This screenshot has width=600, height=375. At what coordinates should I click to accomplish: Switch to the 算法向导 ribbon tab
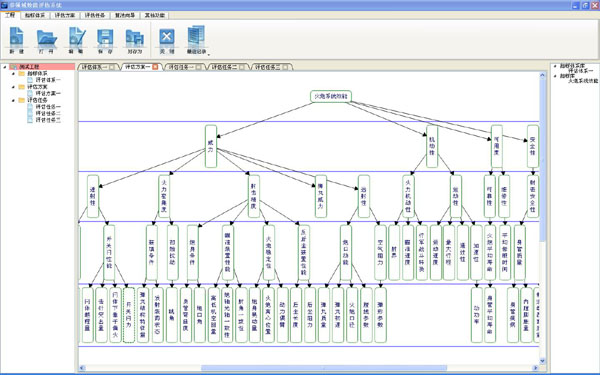pos(125,15)
